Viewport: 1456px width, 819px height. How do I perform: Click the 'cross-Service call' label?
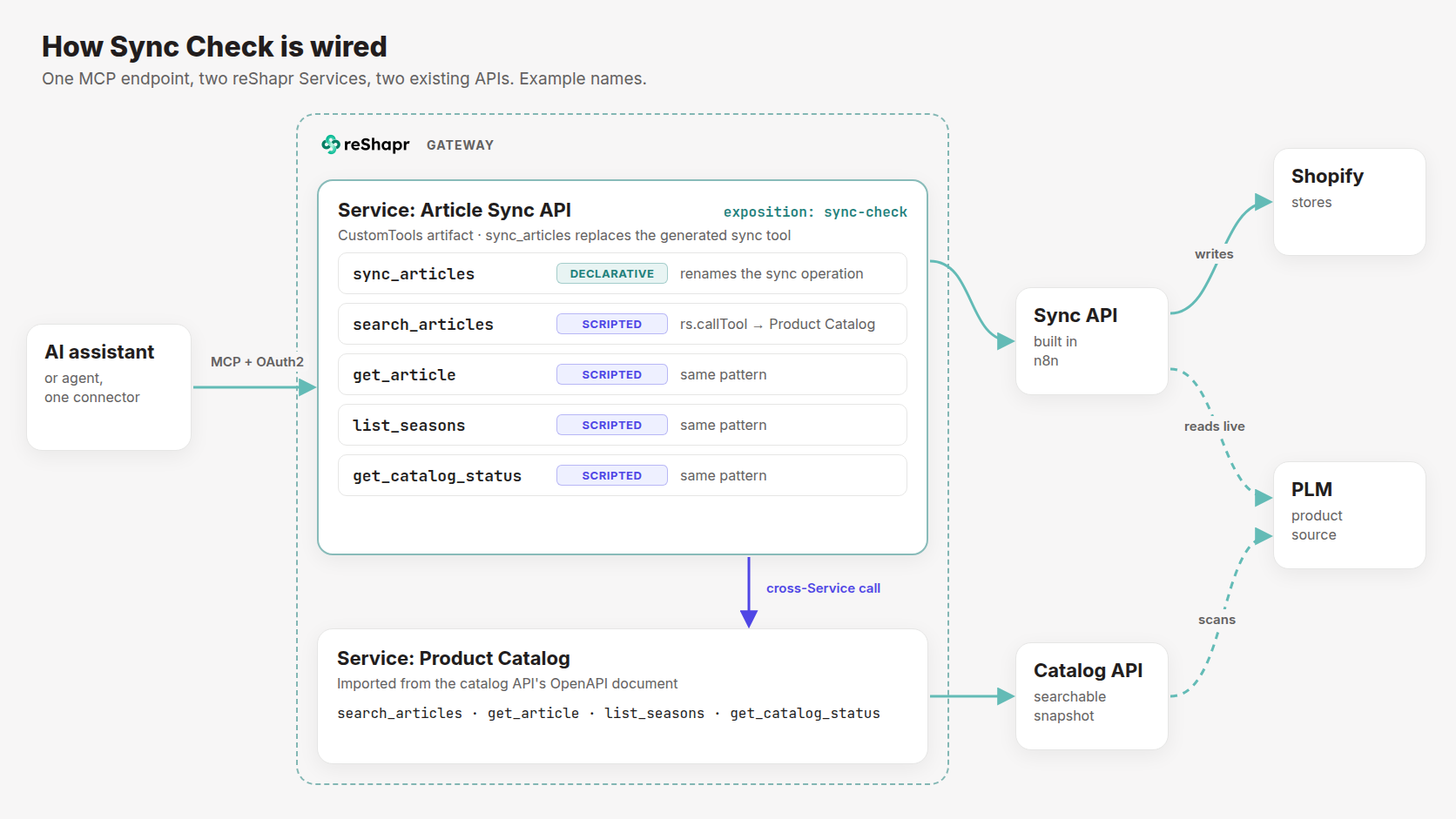click(823, 588)
